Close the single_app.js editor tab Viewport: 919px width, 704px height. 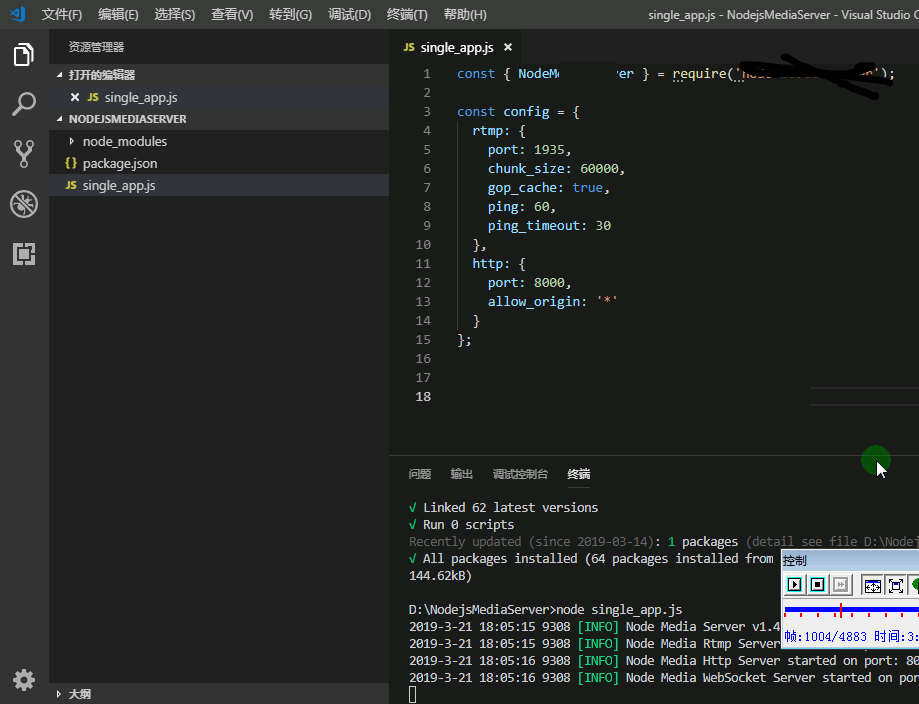(x=508, y=47)
